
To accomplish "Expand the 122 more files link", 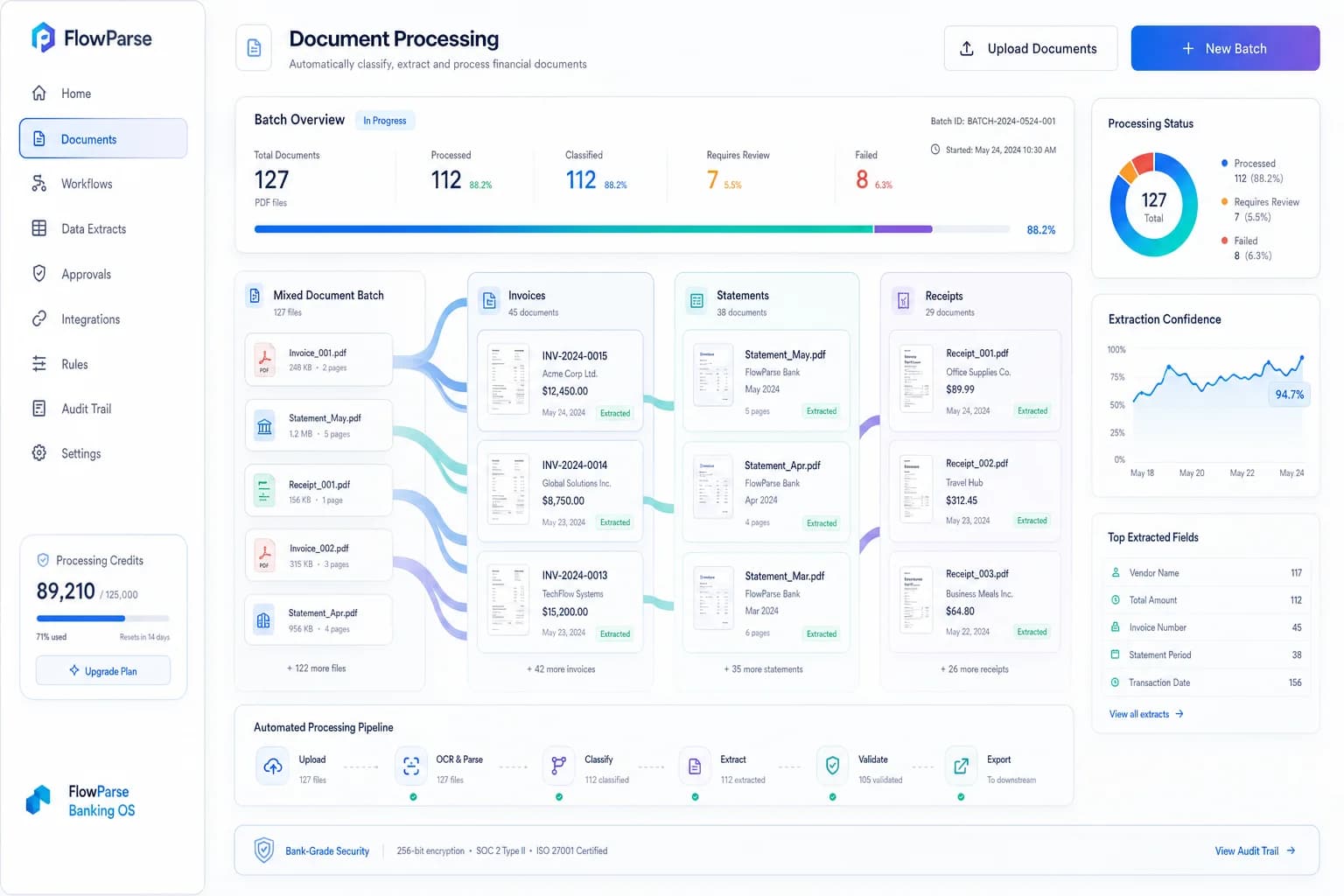I will [317, 668].
